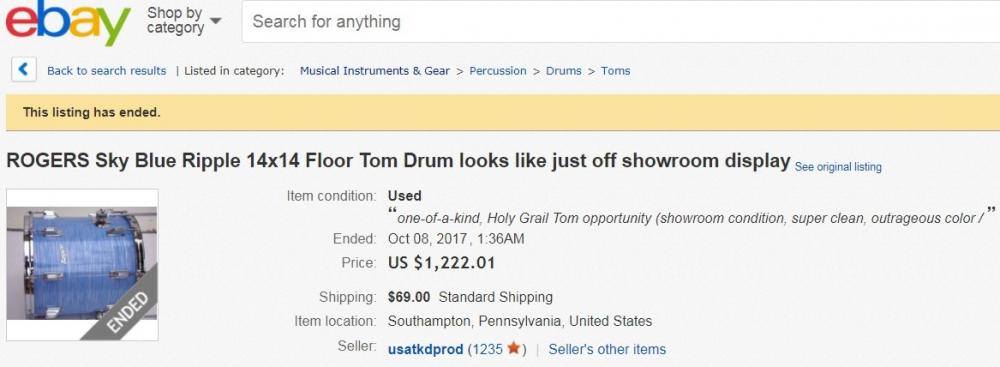Image resolution: width=1000 pixels, height=367 pixels.
Task: Click the eBay logo
Action: (68, 23)
